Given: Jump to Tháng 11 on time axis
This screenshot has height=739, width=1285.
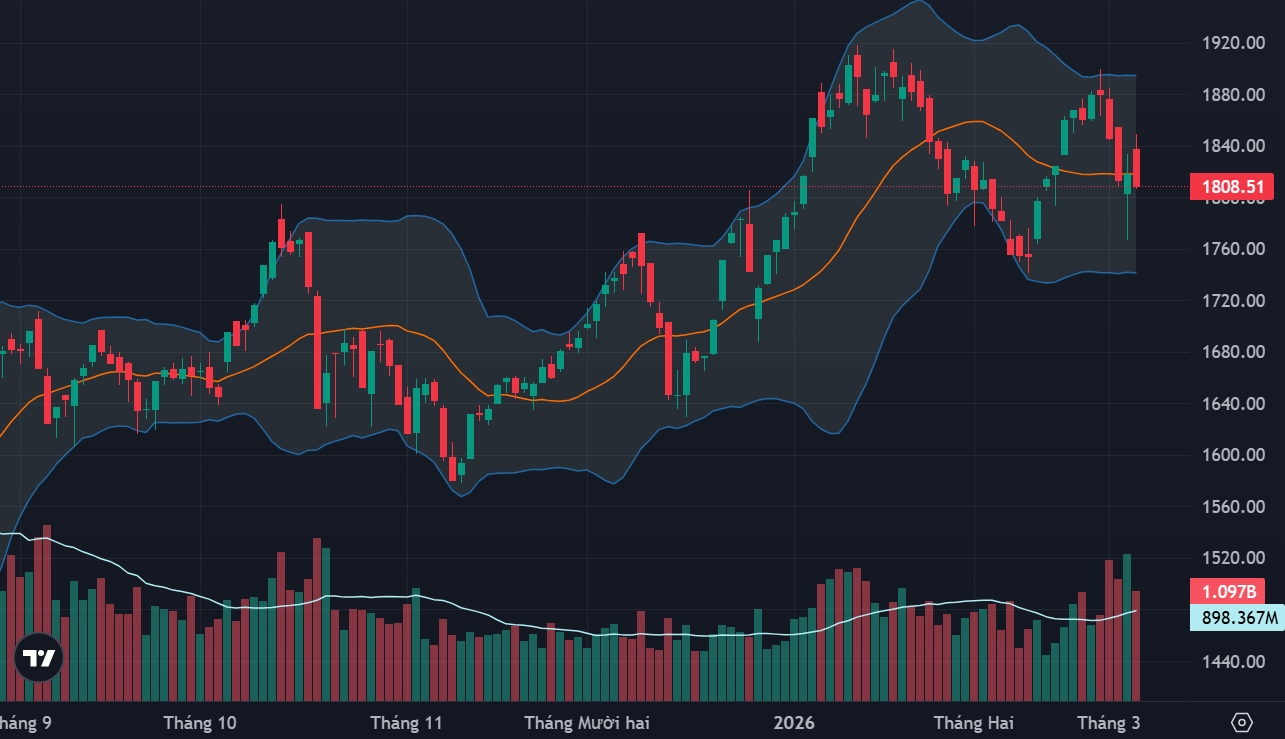Looking at the screenshot, I should pyautogui.click(x=406, y=722).
